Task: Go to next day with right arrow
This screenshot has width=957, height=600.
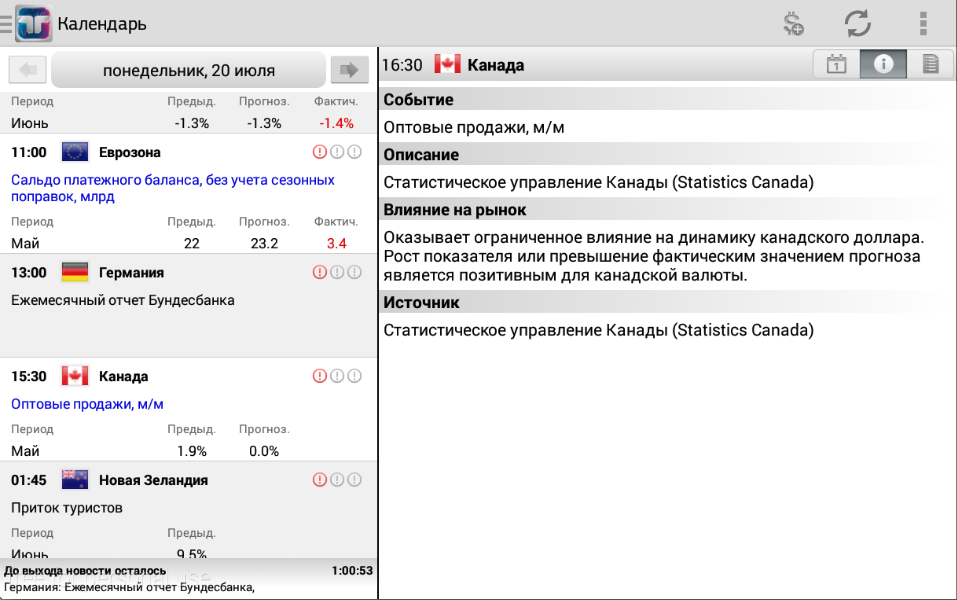Action: 349,70
